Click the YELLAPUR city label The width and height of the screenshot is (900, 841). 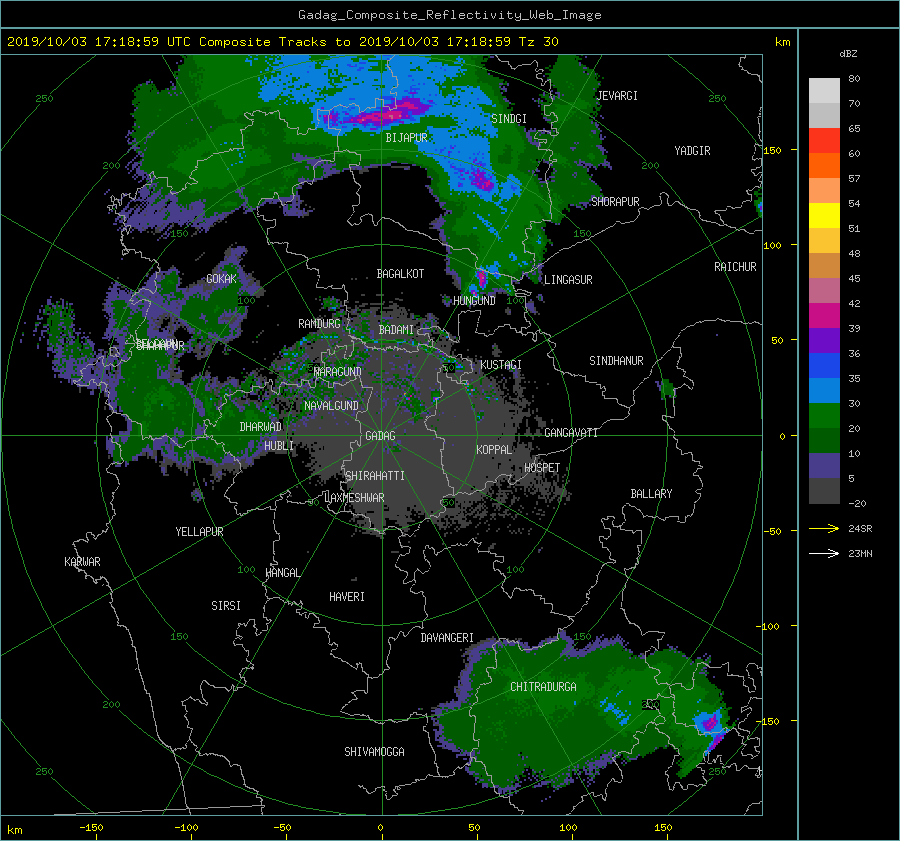[199, 532]
